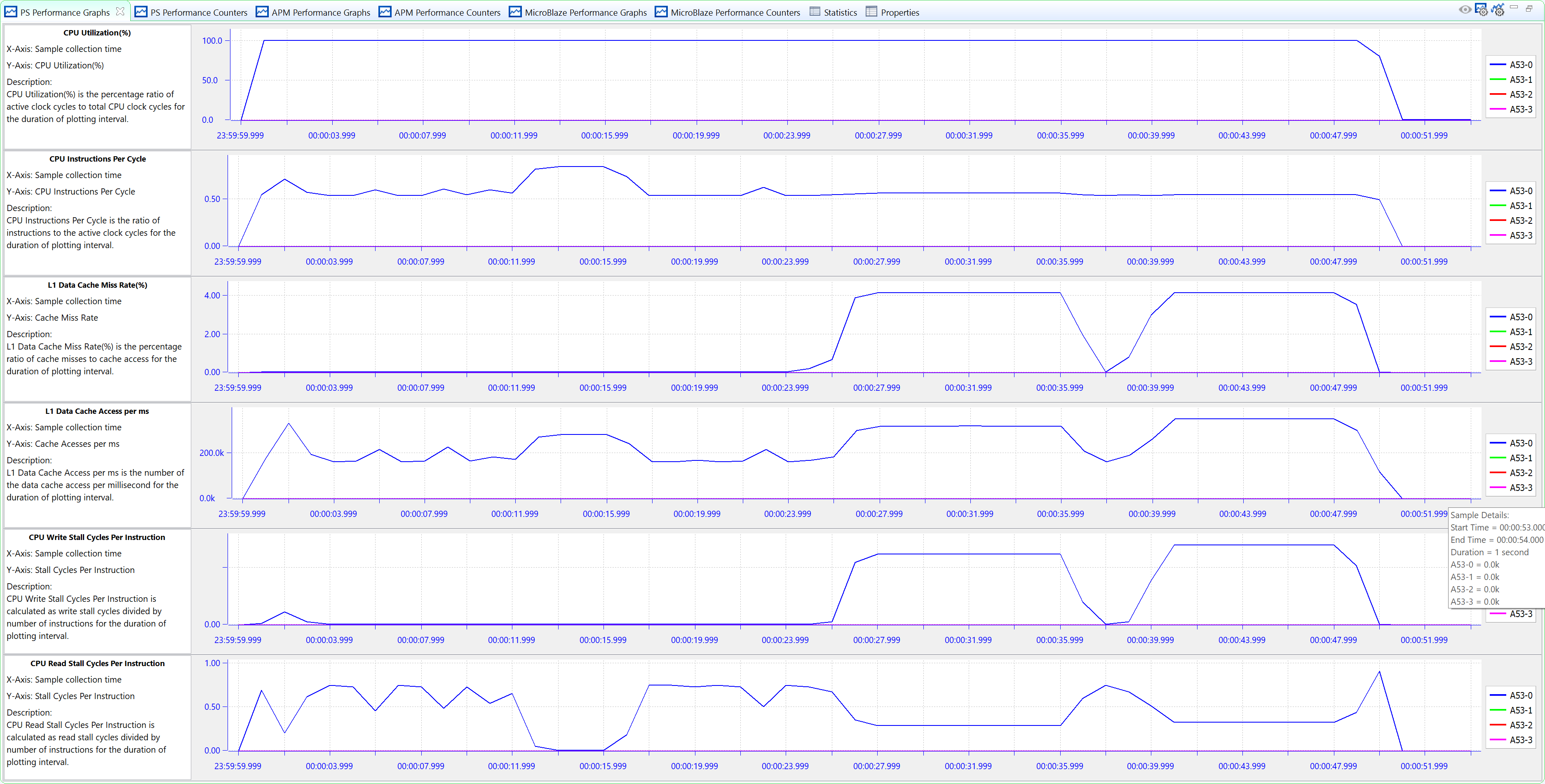The image size is (1545, 784).
Task: Click A53-0 legend in CPU Utilization graph
Action: click(1511, 65)
